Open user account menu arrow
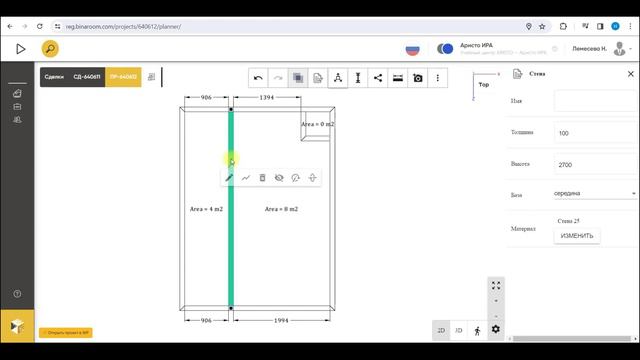This screenshot has width=640, height=360. [631, 49]
